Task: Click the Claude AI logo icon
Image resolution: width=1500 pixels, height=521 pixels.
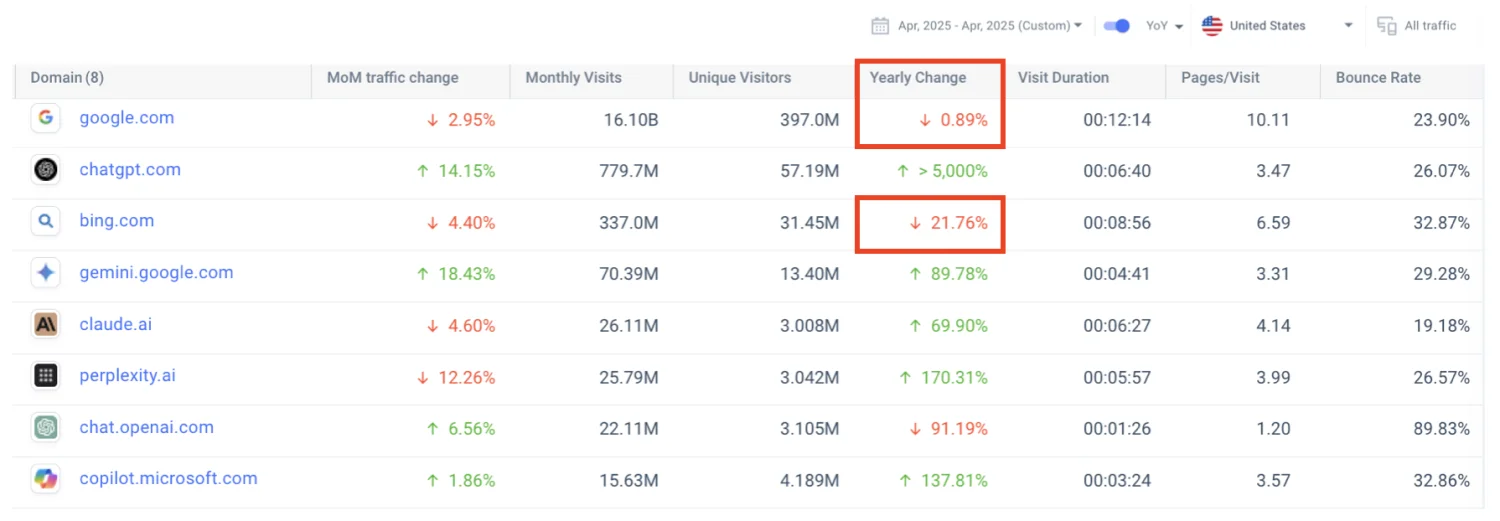Action: click(45, 324)
